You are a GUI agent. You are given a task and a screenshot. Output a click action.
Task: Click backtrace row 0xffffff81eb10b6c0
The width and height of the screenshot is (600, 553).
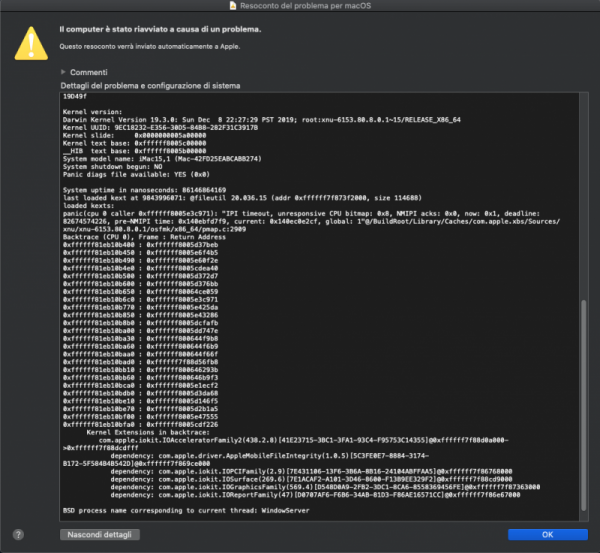140,299
